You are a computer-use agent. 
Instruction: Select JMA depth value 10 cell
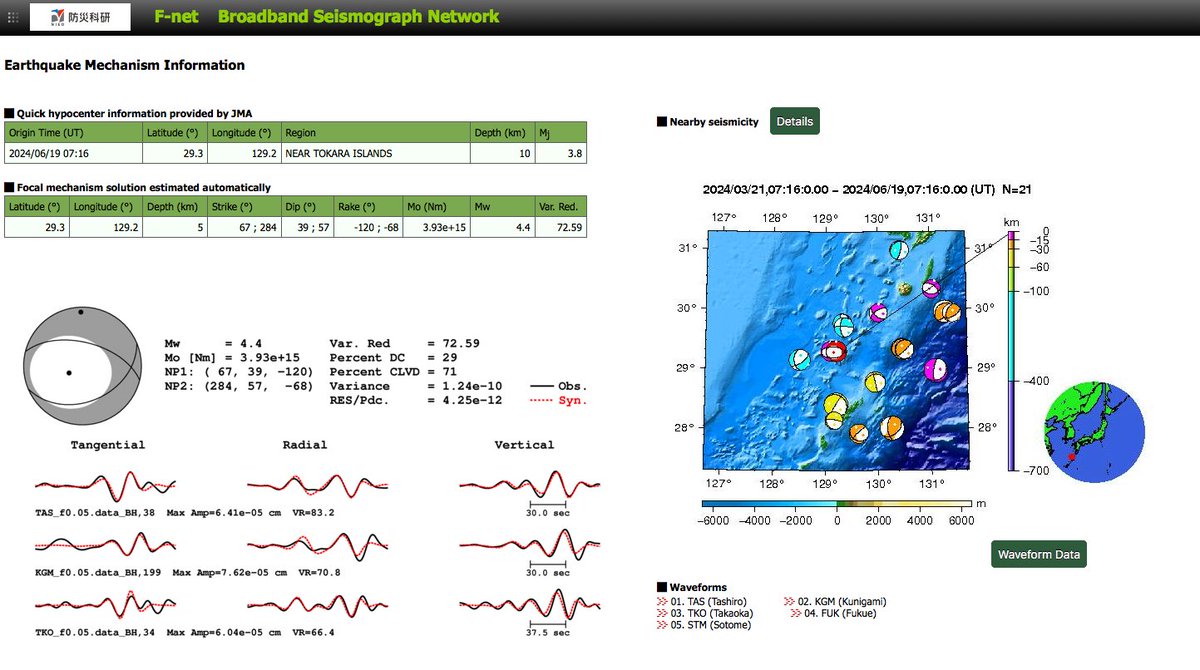pyautogui.click(x=503, y=153)
